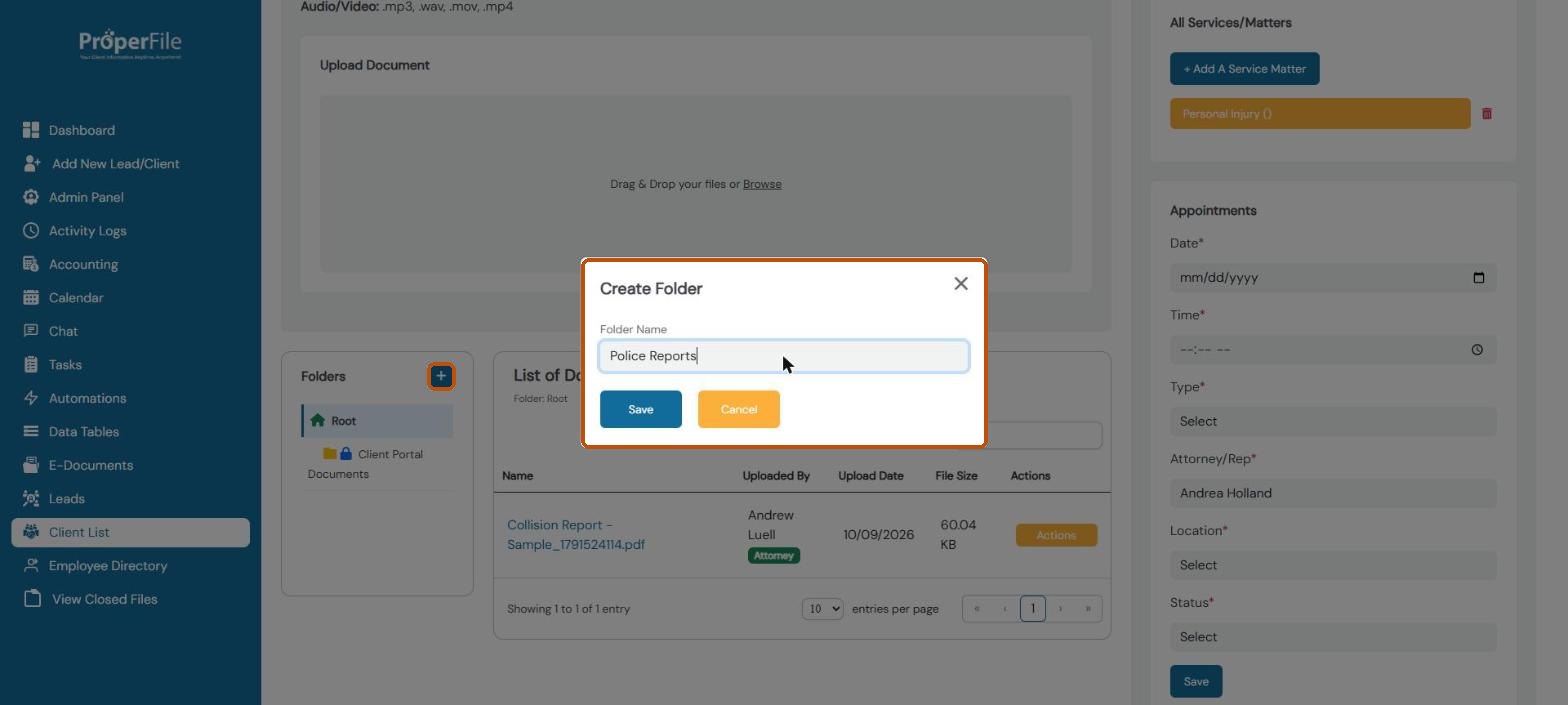This screenshot has height=705, width=1568.
Task: Cancel the folder creation
Action: 739,409
